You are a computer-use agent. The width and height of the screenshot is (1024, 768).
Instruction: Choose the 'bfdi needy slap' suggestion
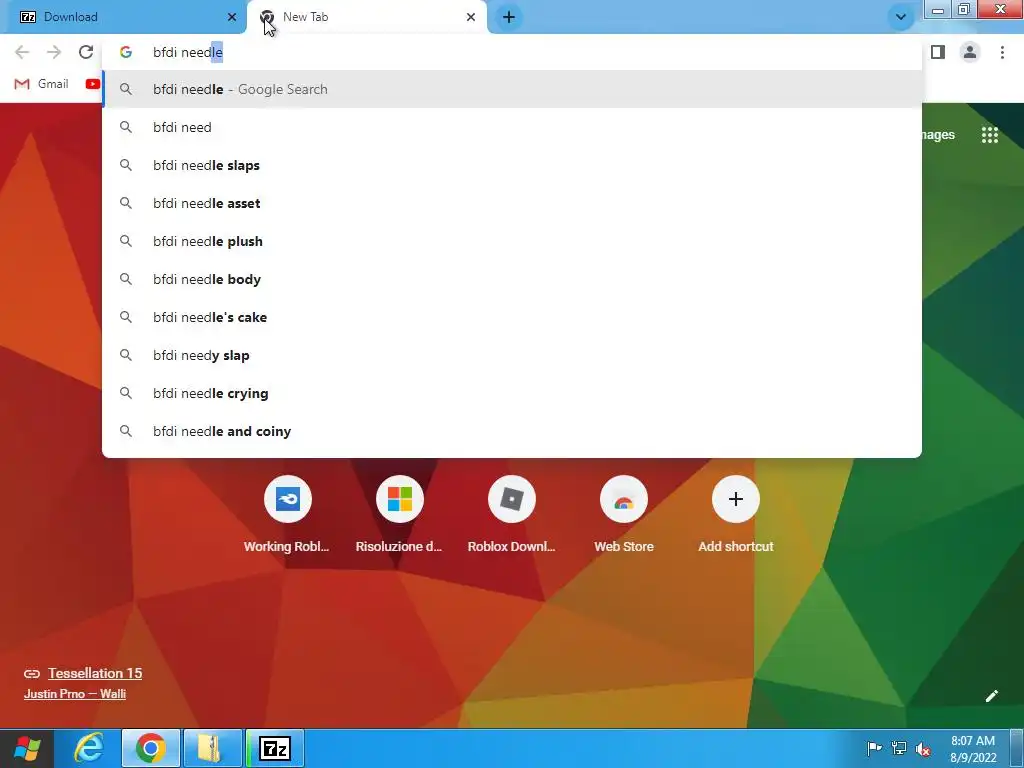click(512, 355)
